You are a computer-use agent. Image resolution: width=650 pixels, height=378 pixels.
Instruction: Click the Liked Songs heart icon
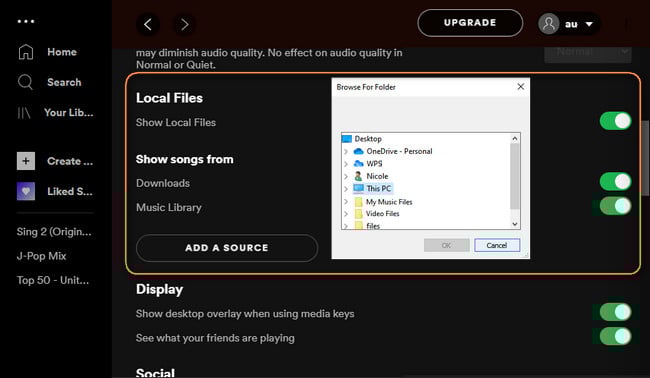pos(26,191)
